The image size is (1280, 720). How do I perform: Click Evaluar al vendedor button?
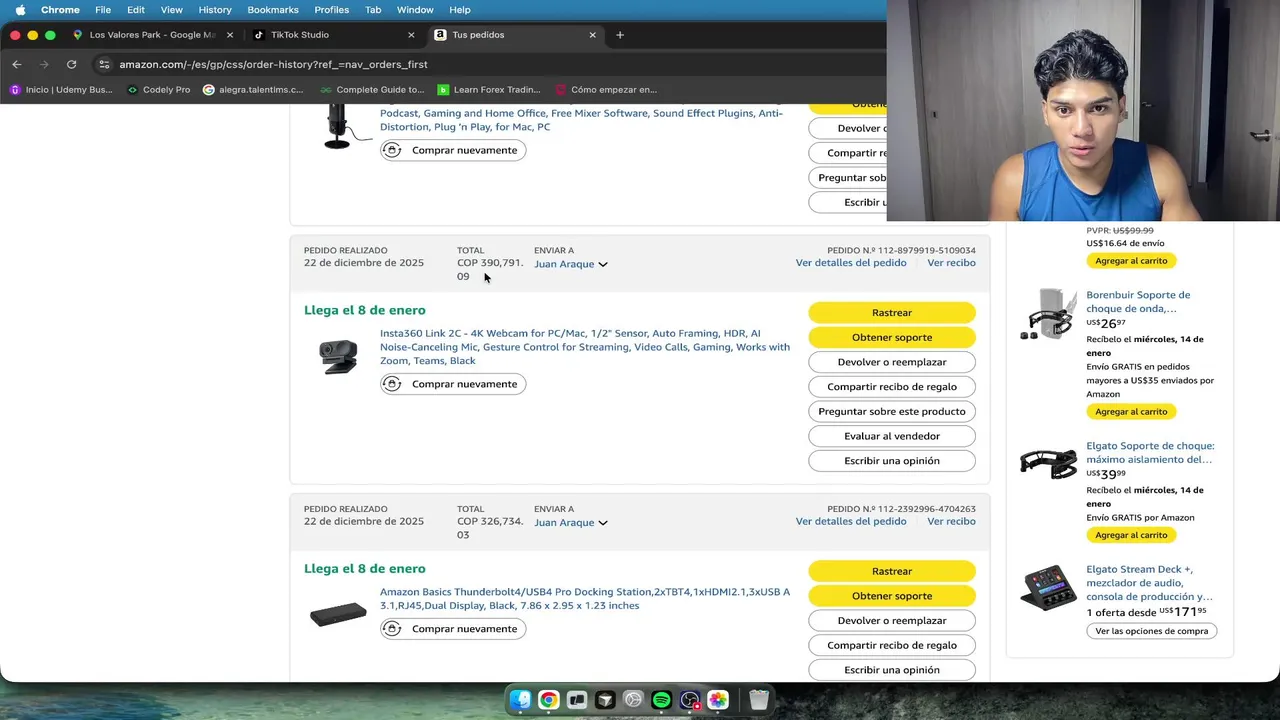892,436
